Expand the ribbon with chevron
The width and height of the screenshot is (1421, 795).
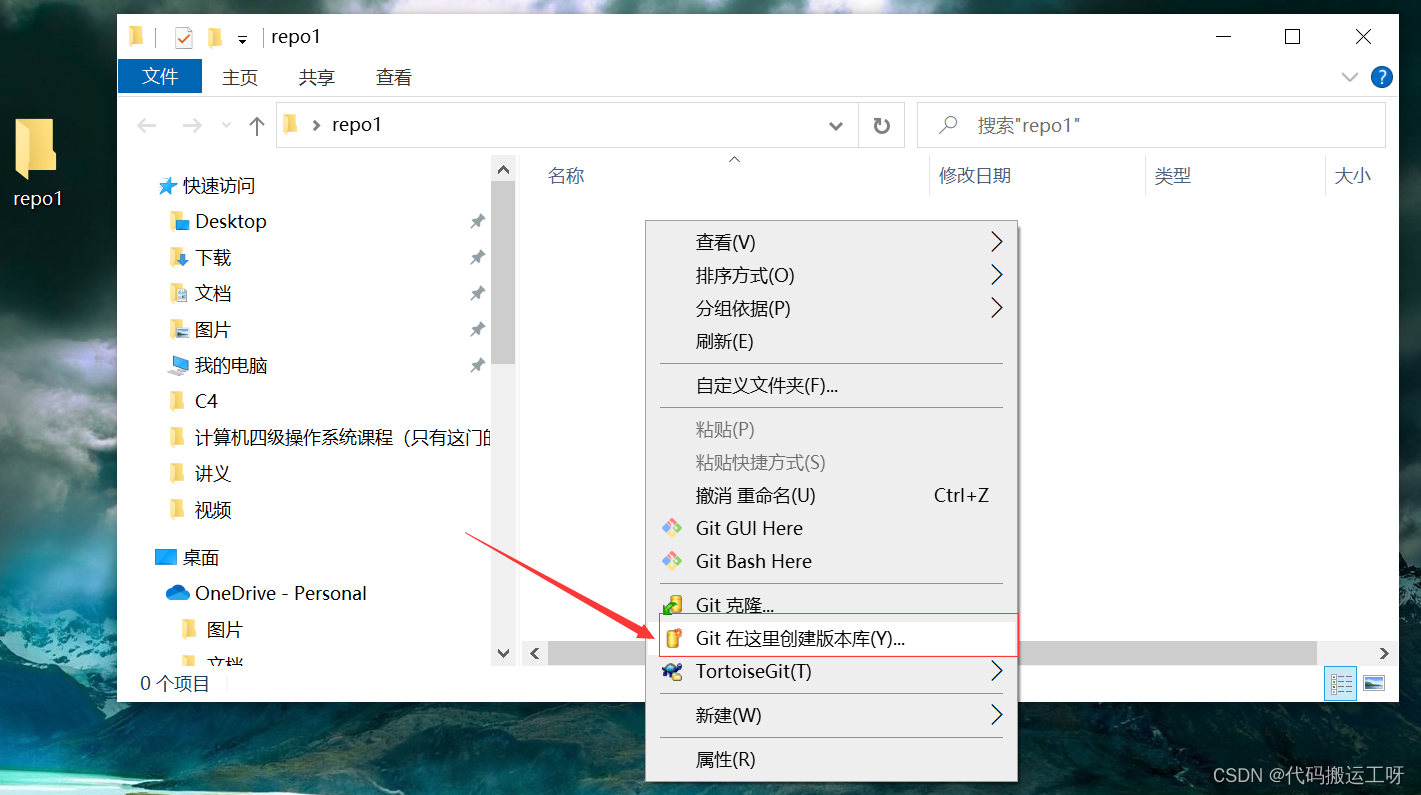[1349, 77]
